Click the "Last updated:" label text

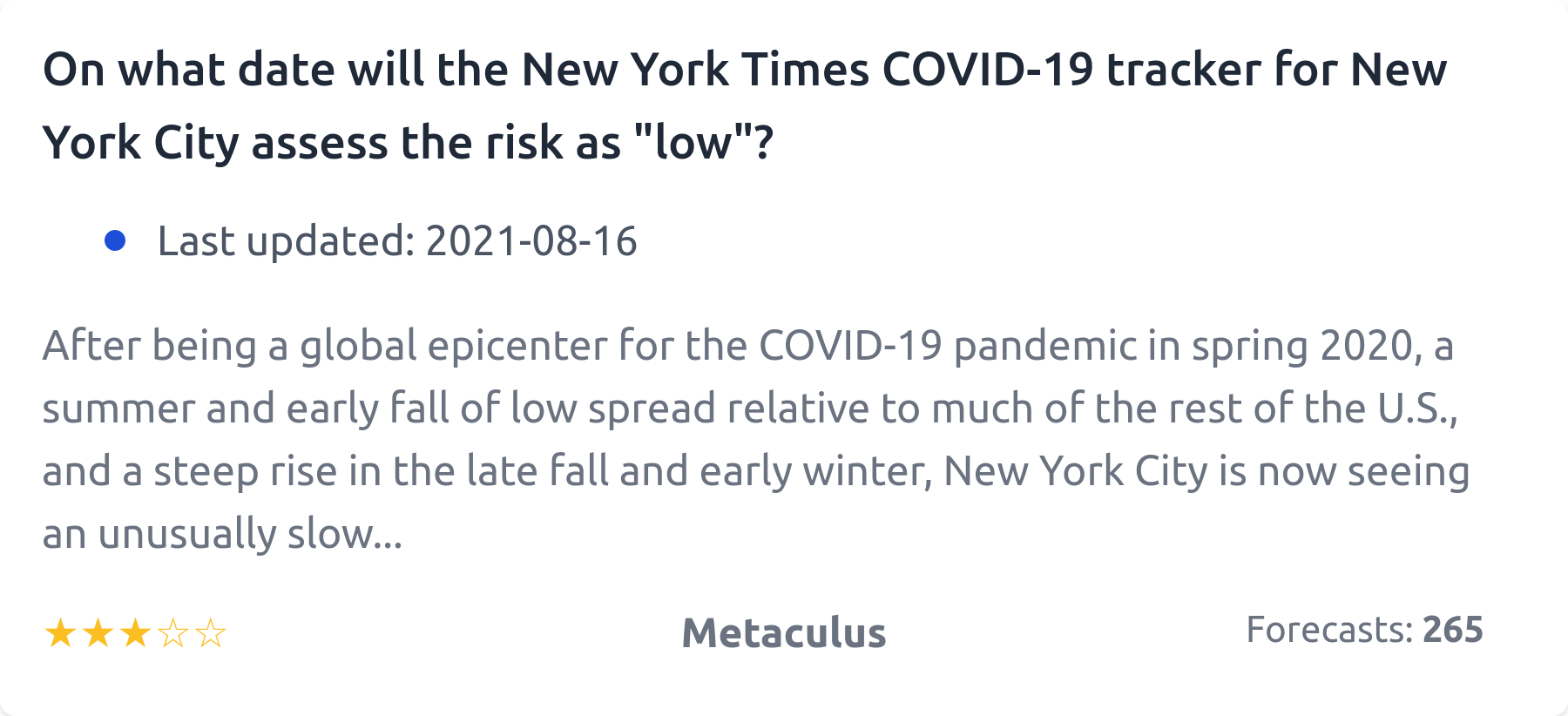point(286,241)
